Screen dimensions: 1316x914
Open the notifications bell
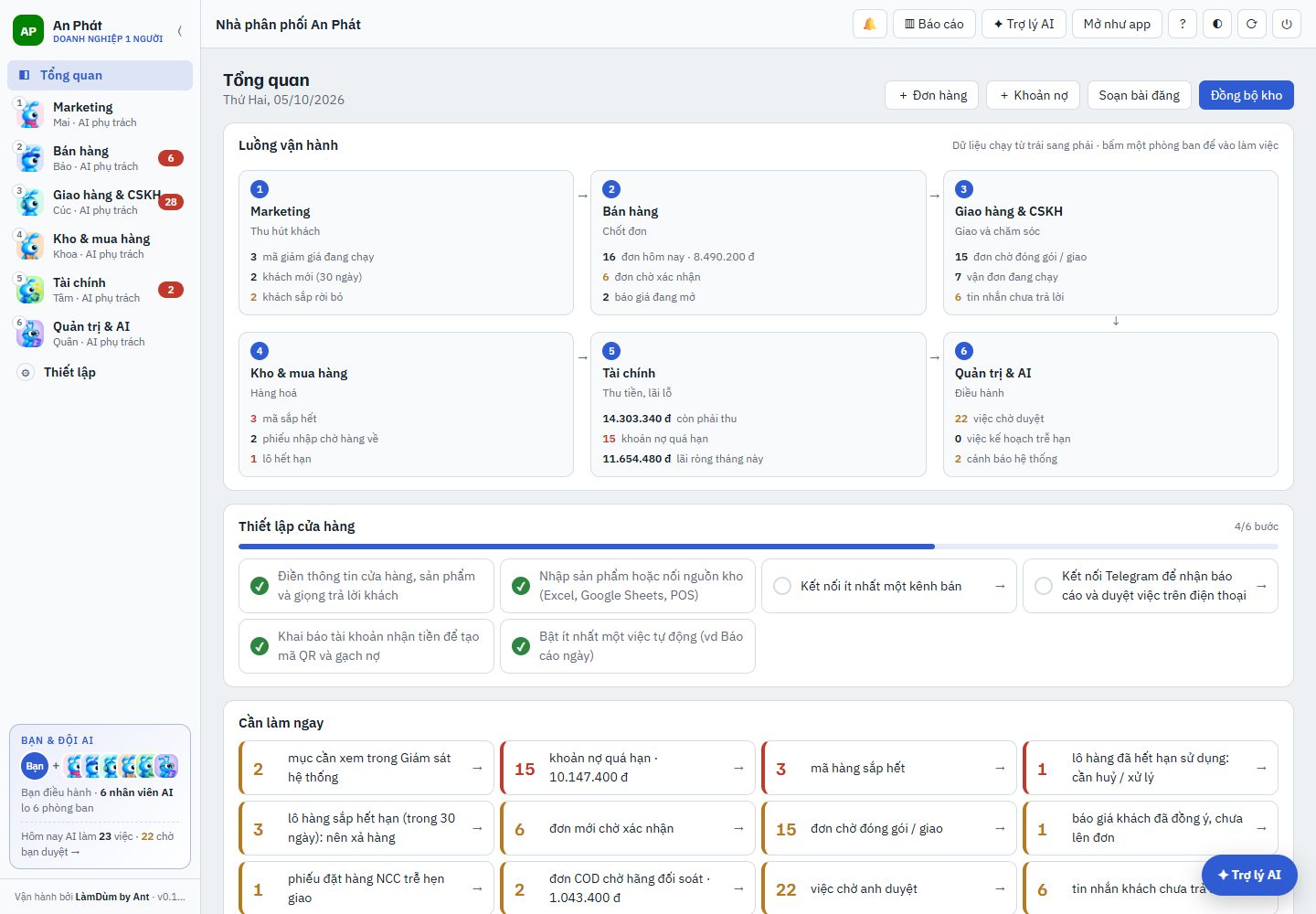(869, 24)
